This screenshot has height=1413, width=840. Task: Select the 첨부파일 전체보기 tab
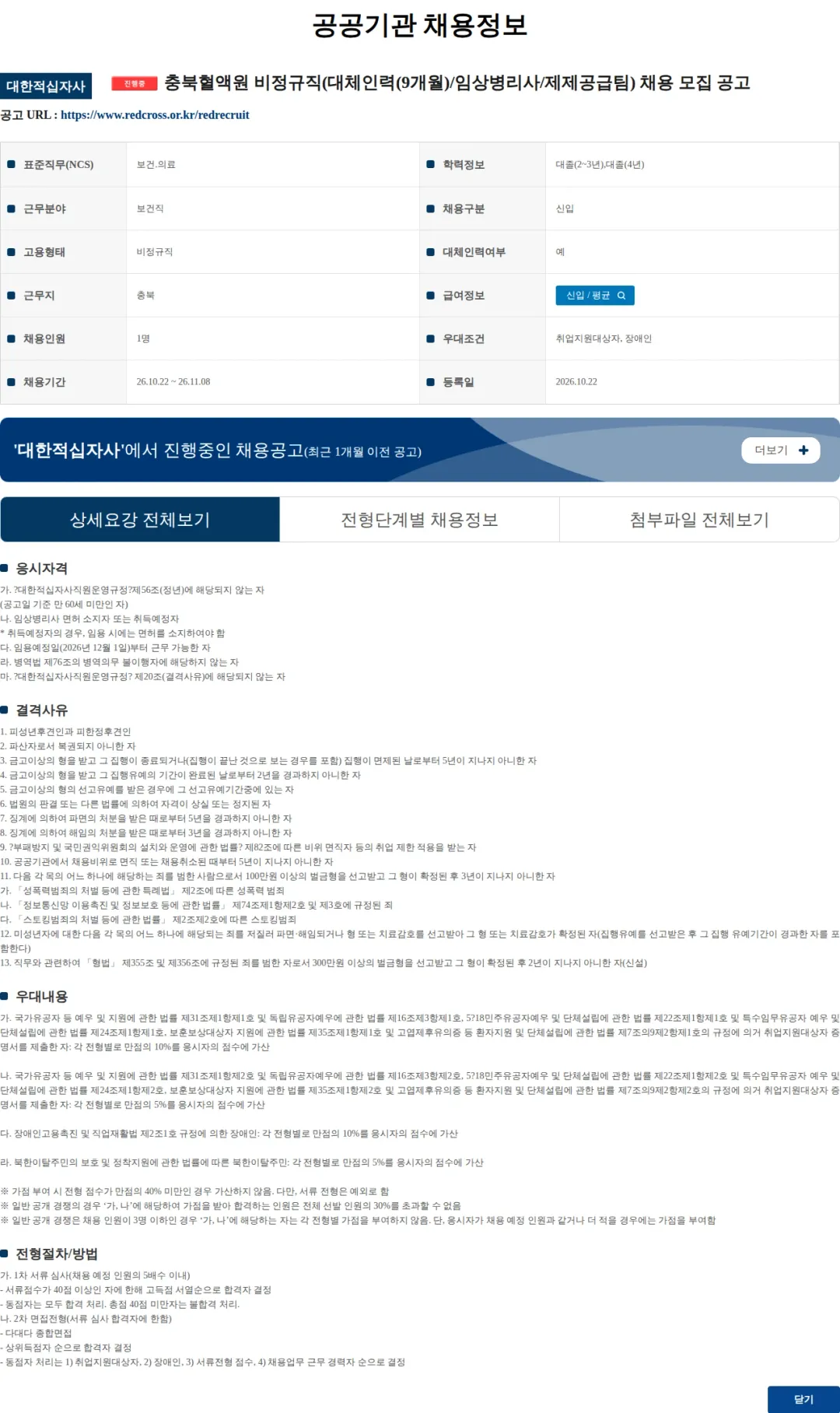coord(699,520)
